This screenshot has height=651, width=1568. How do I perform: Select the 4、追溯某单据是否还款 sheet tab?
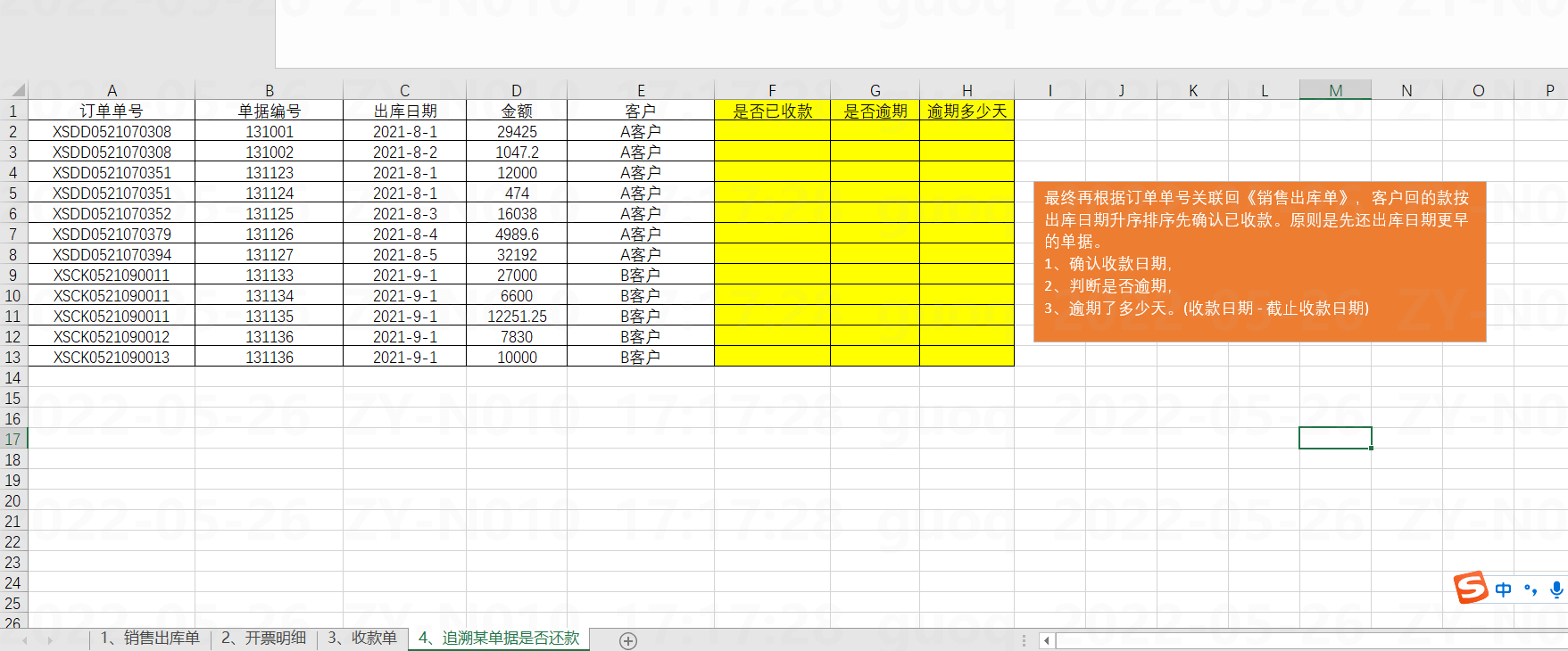[x=499, y=639]
